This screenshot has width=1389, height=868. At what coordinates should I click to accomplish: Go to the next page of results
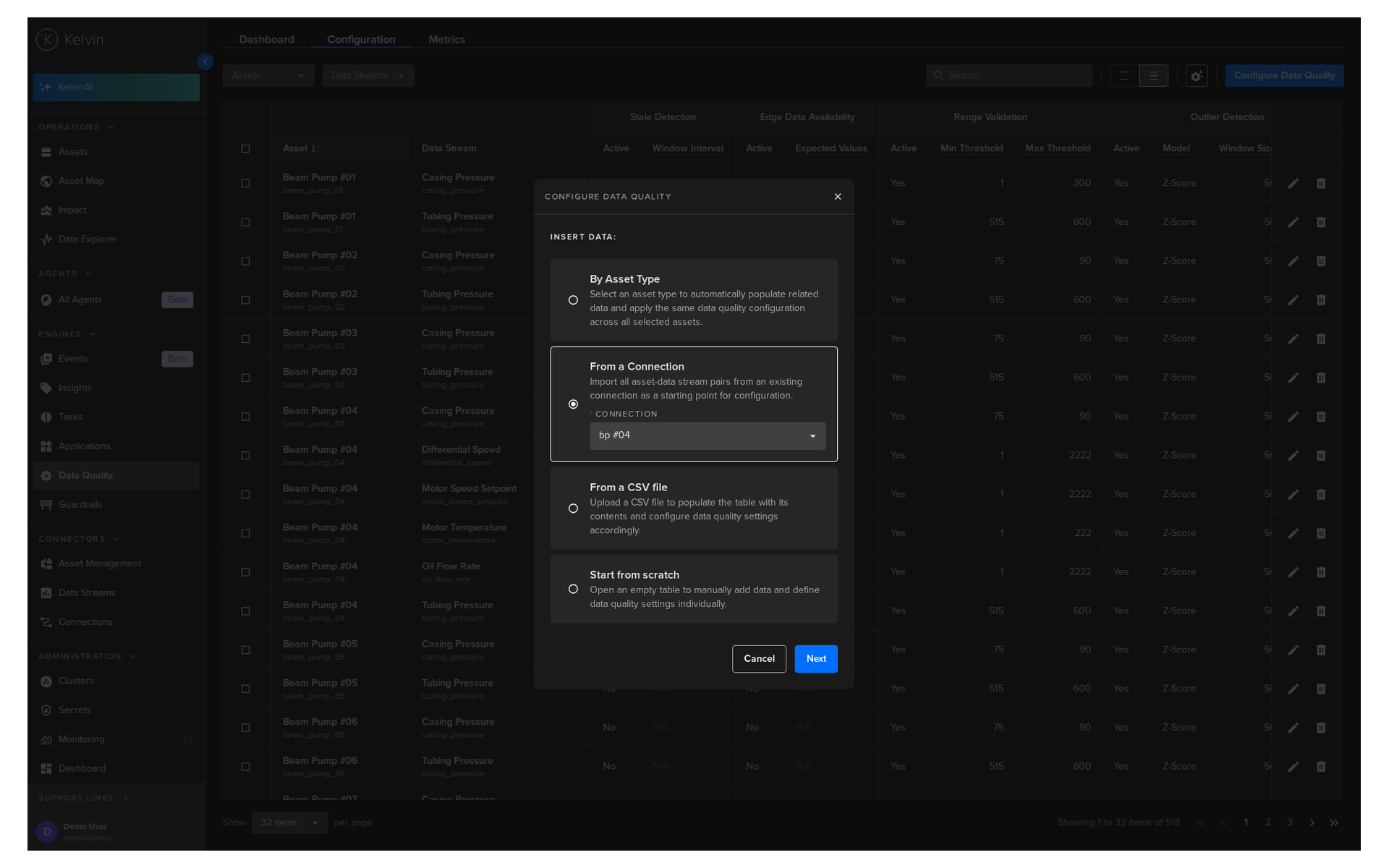(x=1312, y=823)
